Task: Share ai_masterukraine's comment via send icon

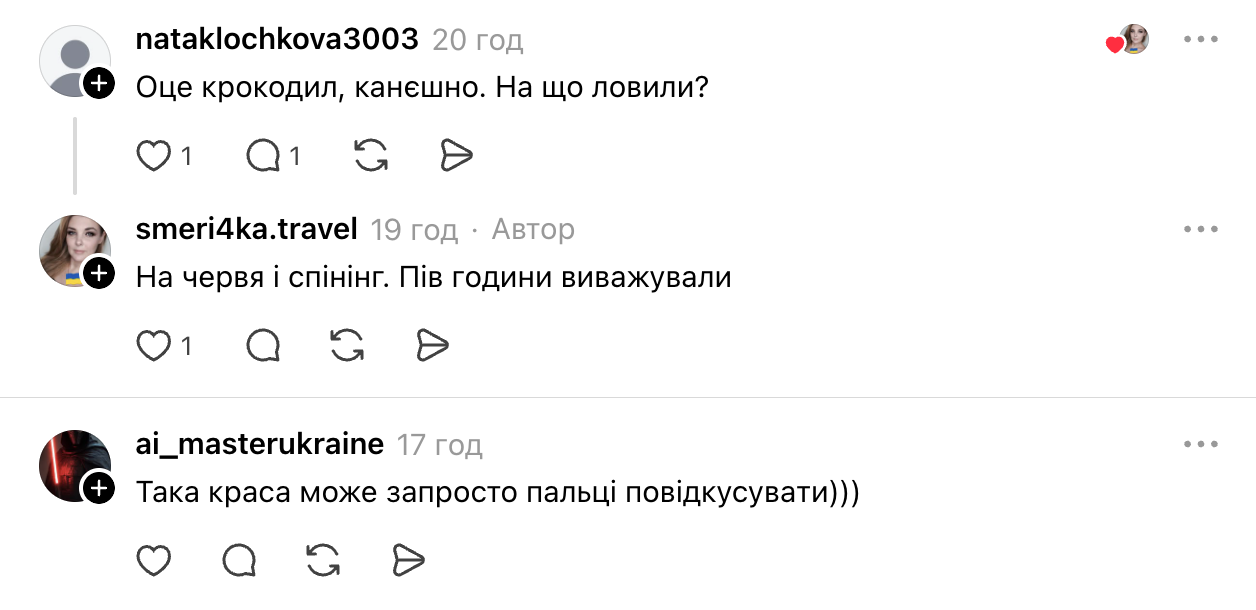Action: [x=408, y=561]
